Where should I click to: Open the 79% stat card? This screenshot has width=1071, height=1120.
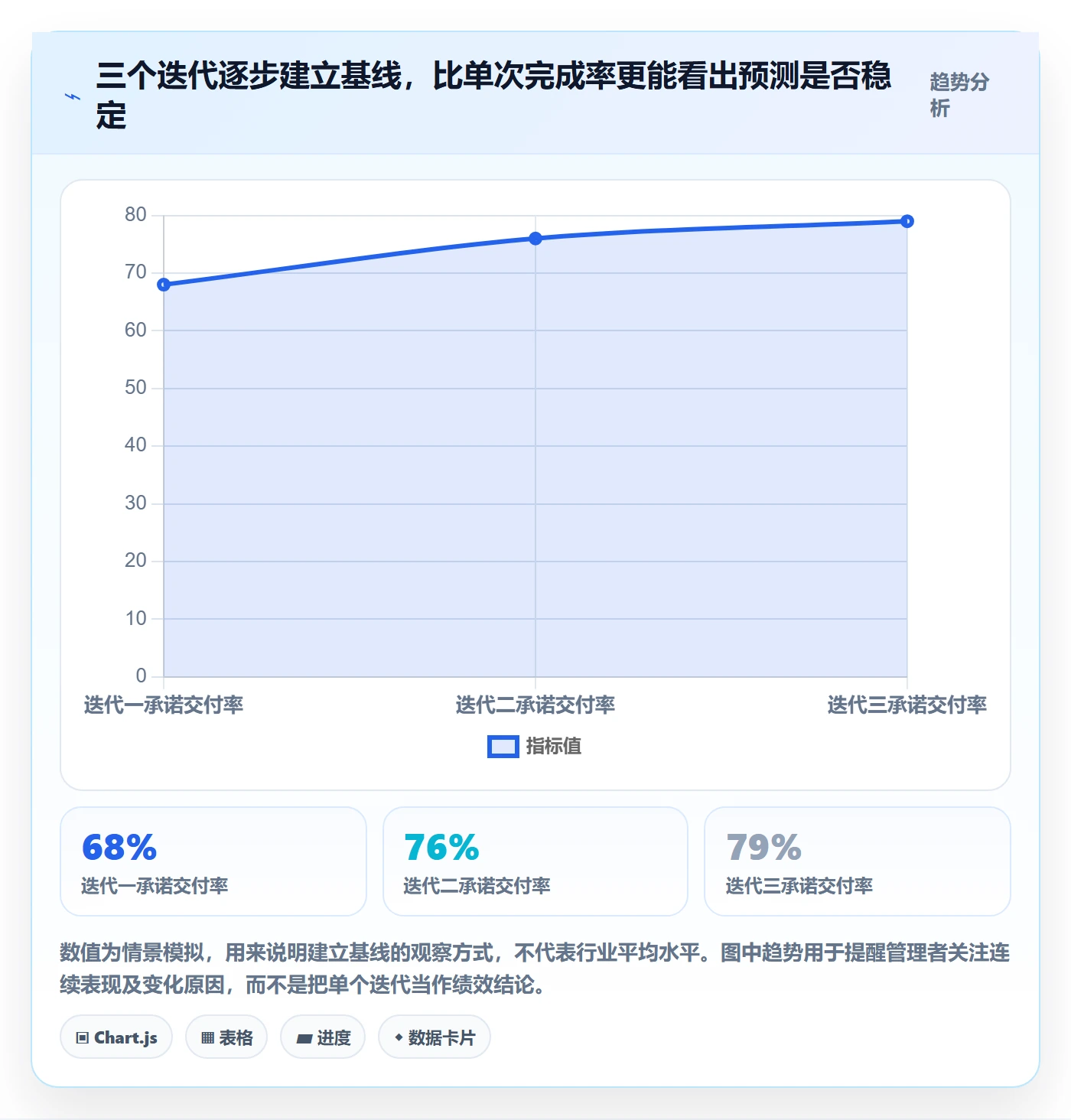coord(858,861)
